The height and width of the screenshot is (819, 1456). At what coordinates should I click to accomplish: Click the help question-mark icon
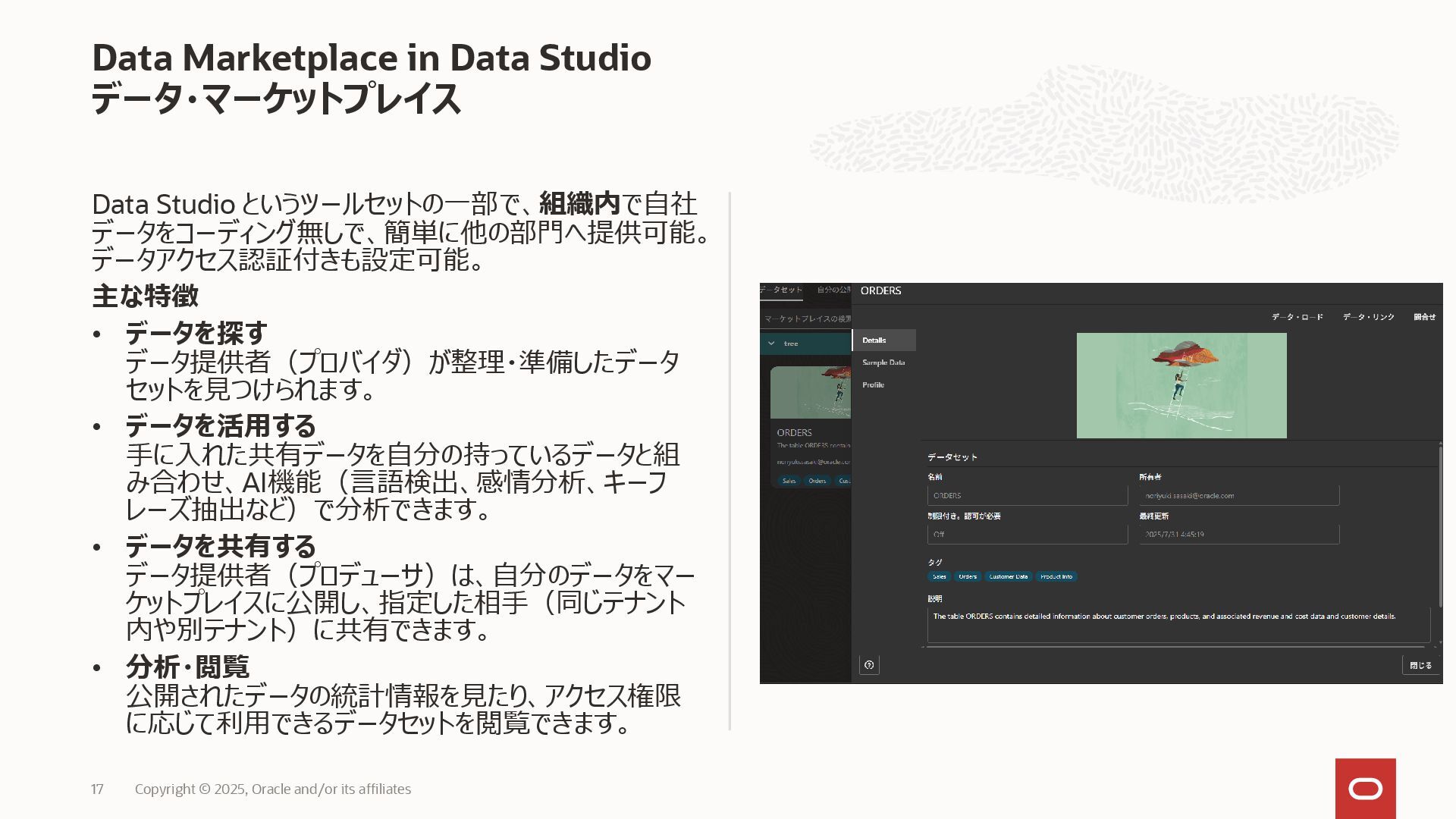(869, 665)
